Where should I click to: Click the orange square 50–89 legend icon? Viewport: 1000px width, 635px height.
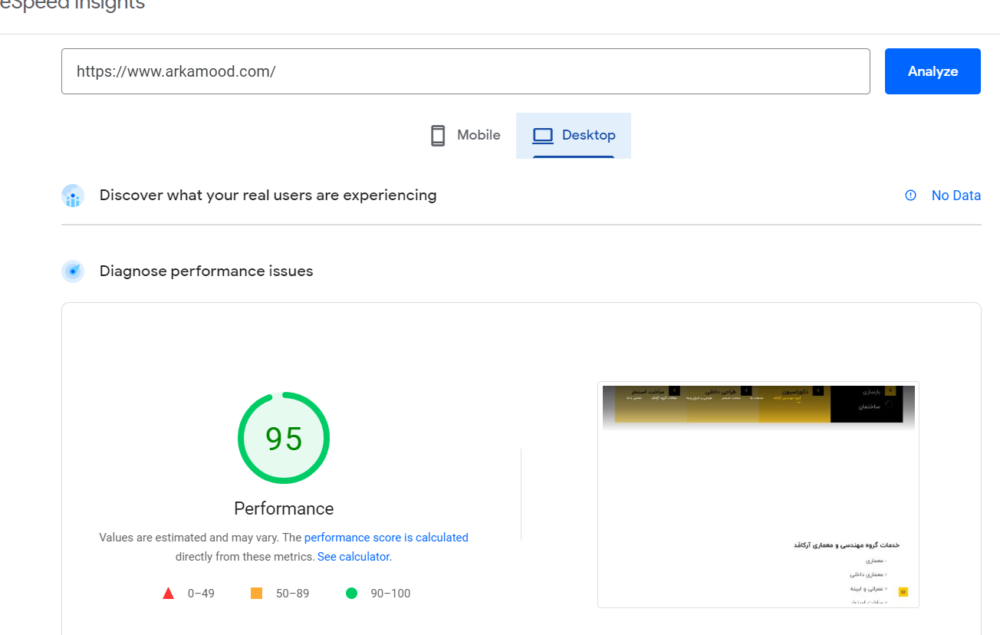point(256,593)
